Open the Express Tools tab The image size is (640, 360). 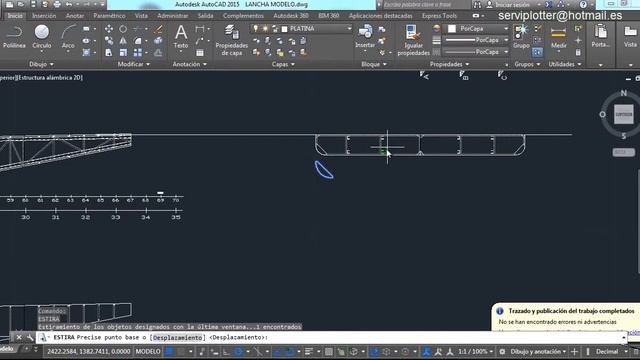click(439, 16)
